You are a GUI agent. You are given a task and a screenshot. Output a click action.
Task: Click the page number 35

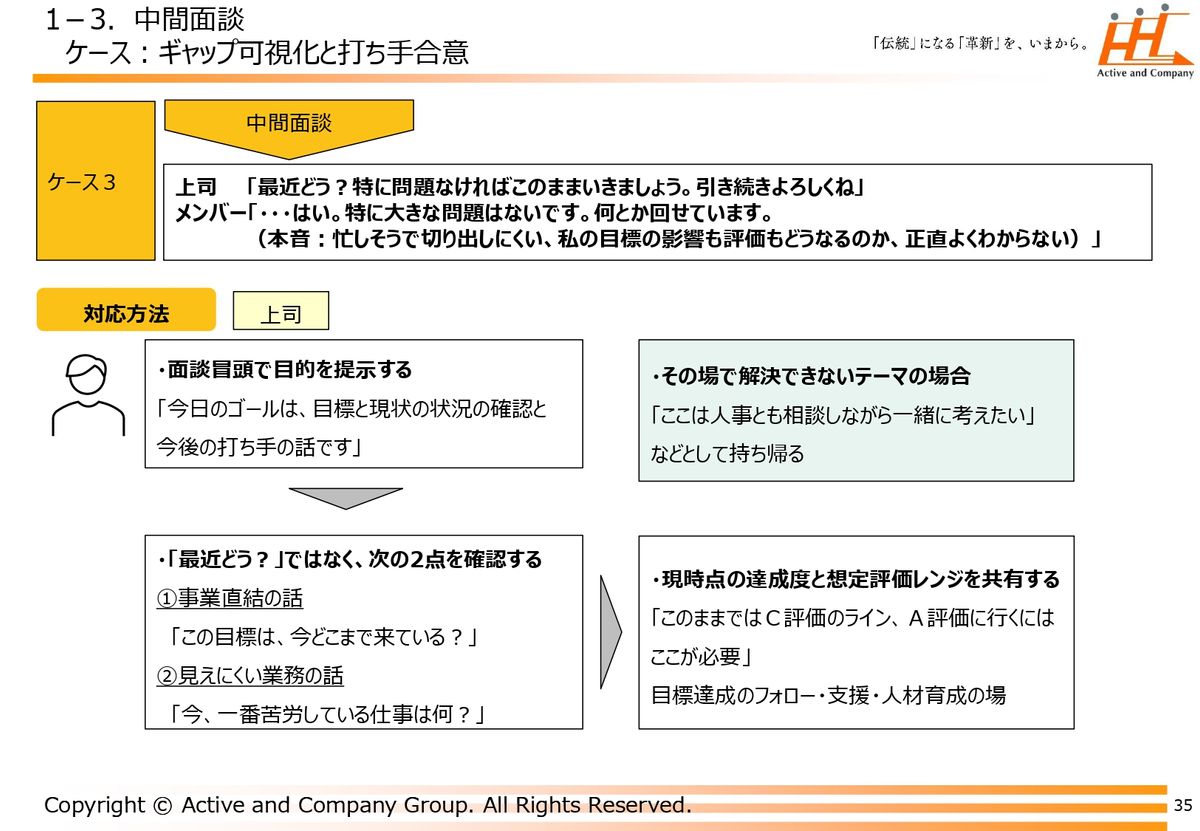1183,805
